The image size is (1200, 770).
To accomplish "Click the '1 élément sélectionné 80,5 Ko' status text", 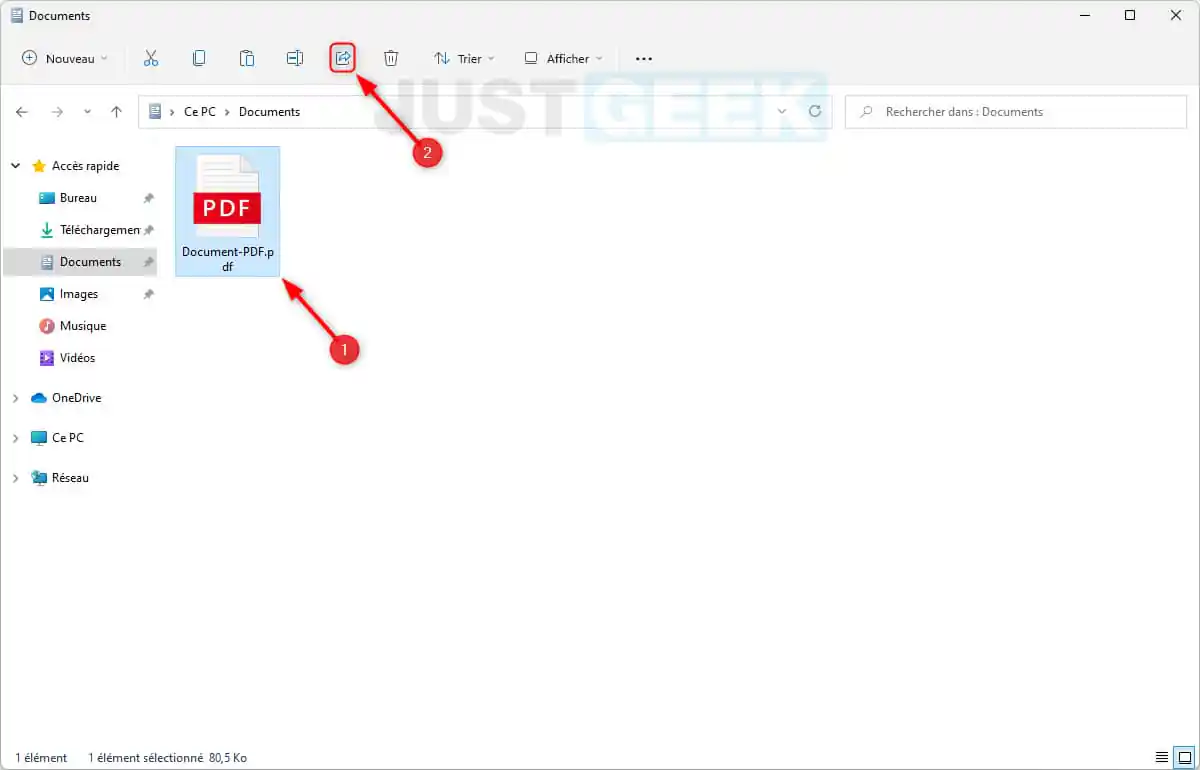I will pyautogui.click(x=167, y=758).
